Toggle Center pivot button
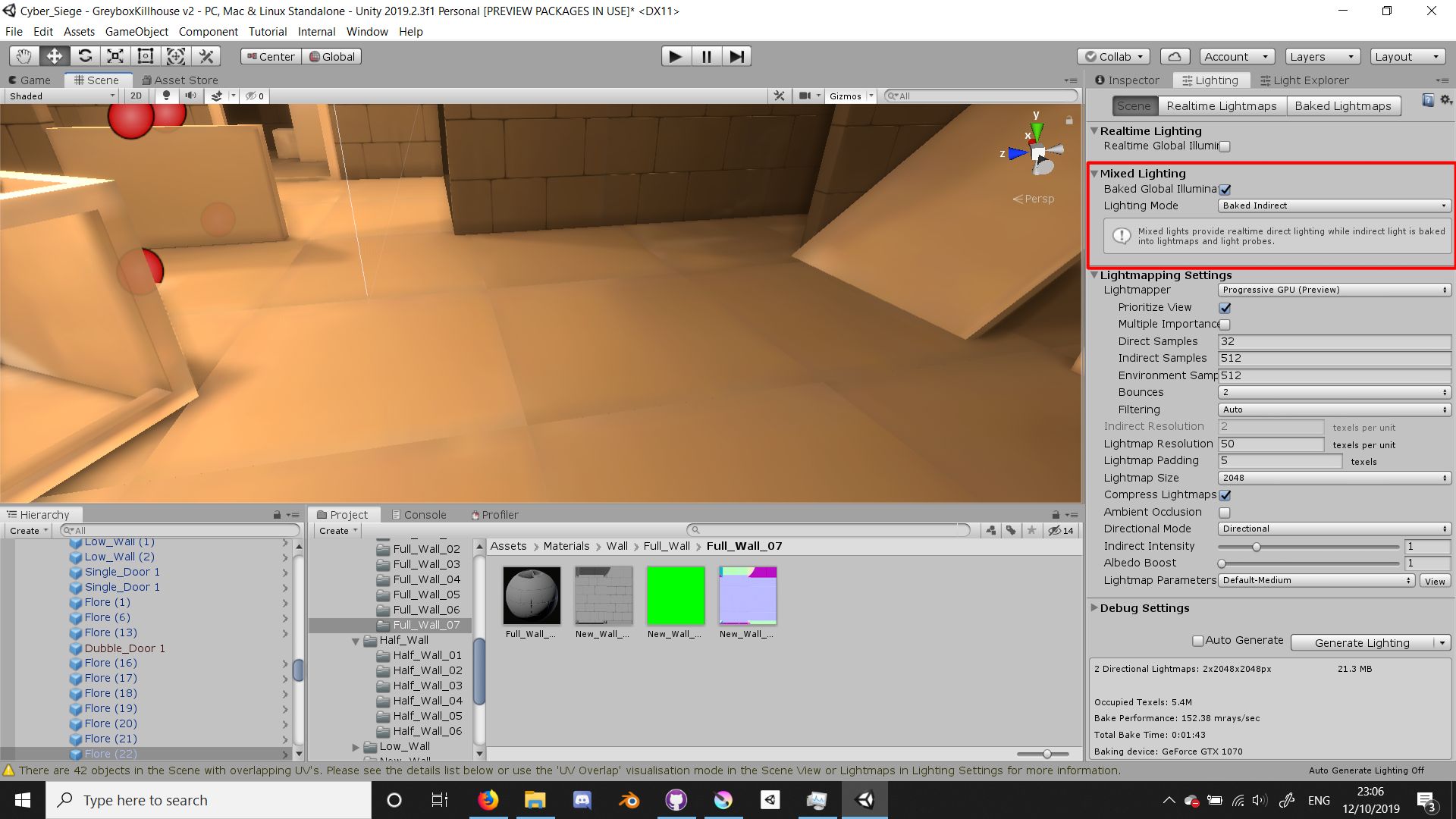Viewport: 1456px width, 819px height. pyautogui.click(x=271, y=56)
